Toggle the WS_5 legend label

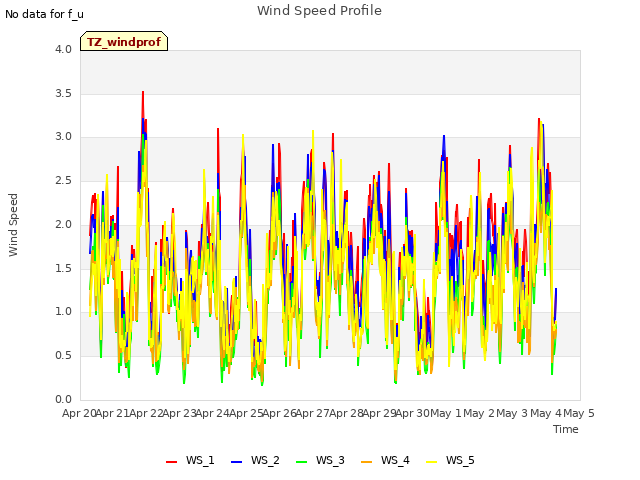click(x=460, y=460)
